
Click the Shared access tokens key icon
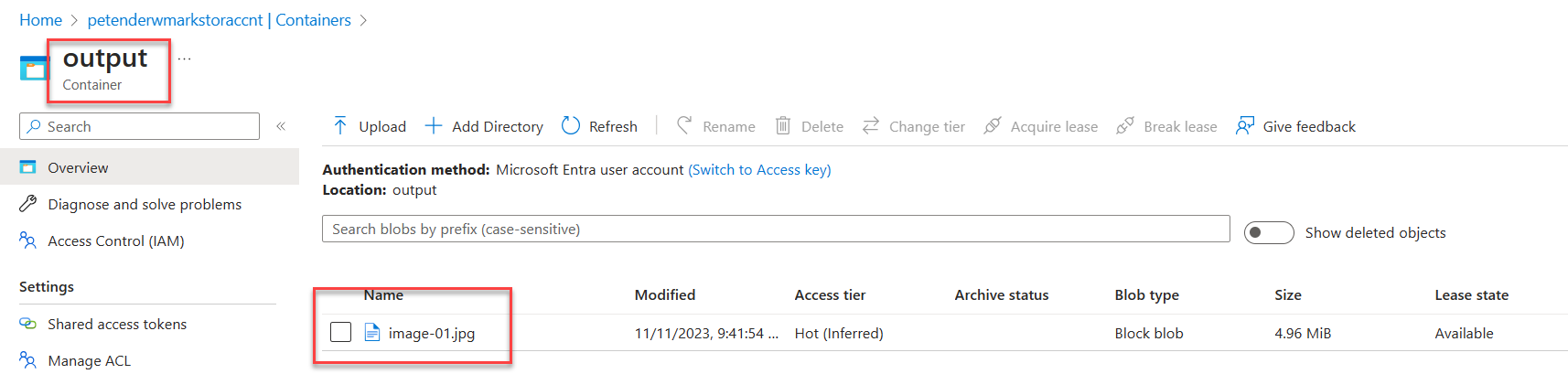click(x=28, y=324)
